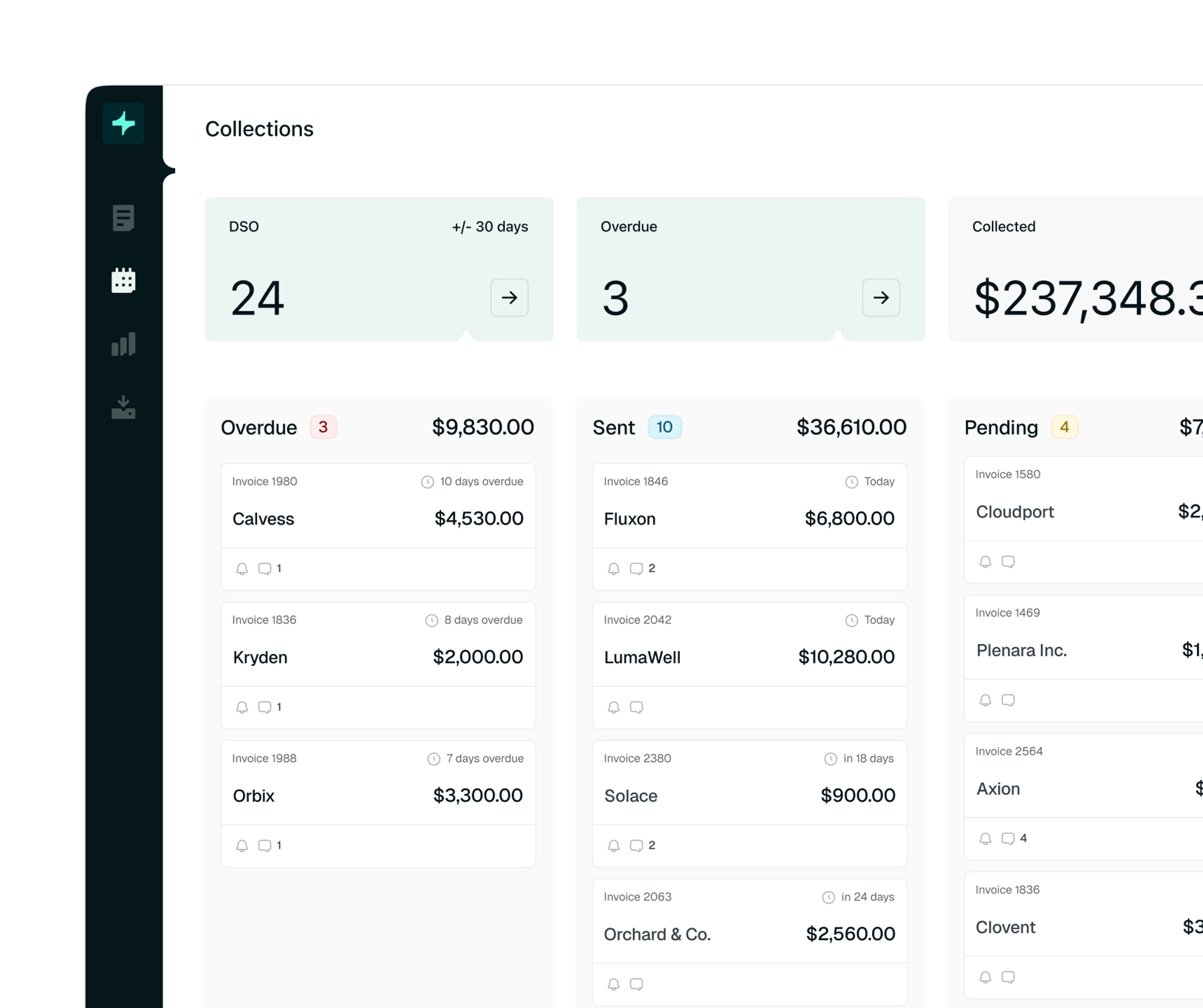This screenshot has height=1008, width=1203.
Task: Open the Orbix $3,300.00 invoice card
Action: tap(378, 804)
